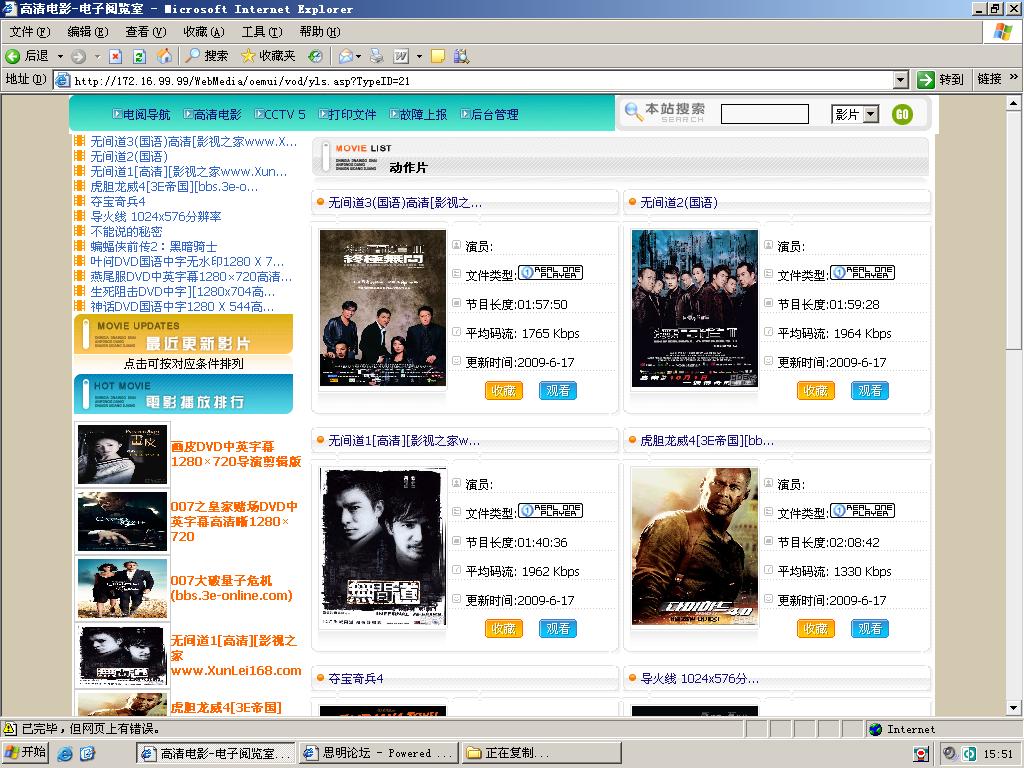Click the tray icon left of the 15:51 clock

point(970,754)
